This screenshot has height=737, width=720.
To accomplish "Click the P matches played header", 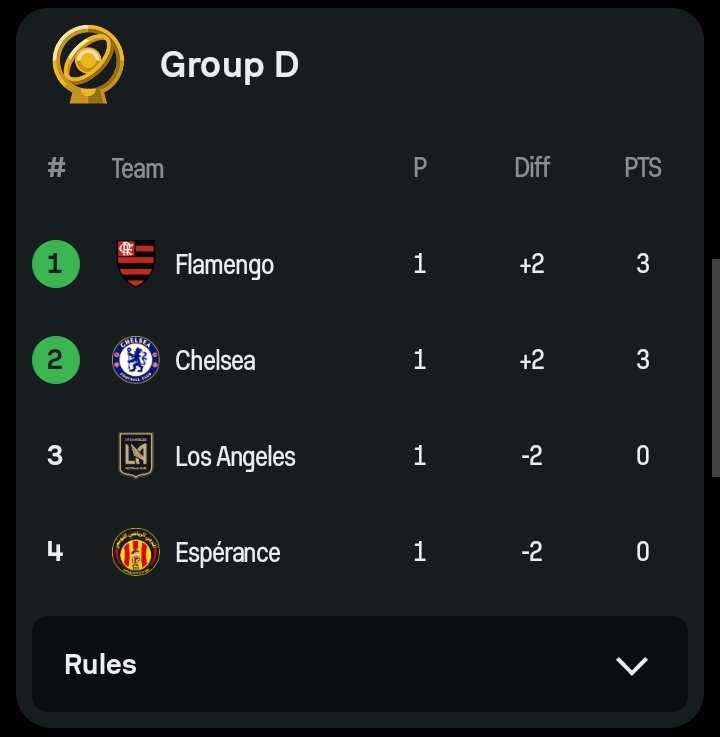I will (x=420, y=168).
